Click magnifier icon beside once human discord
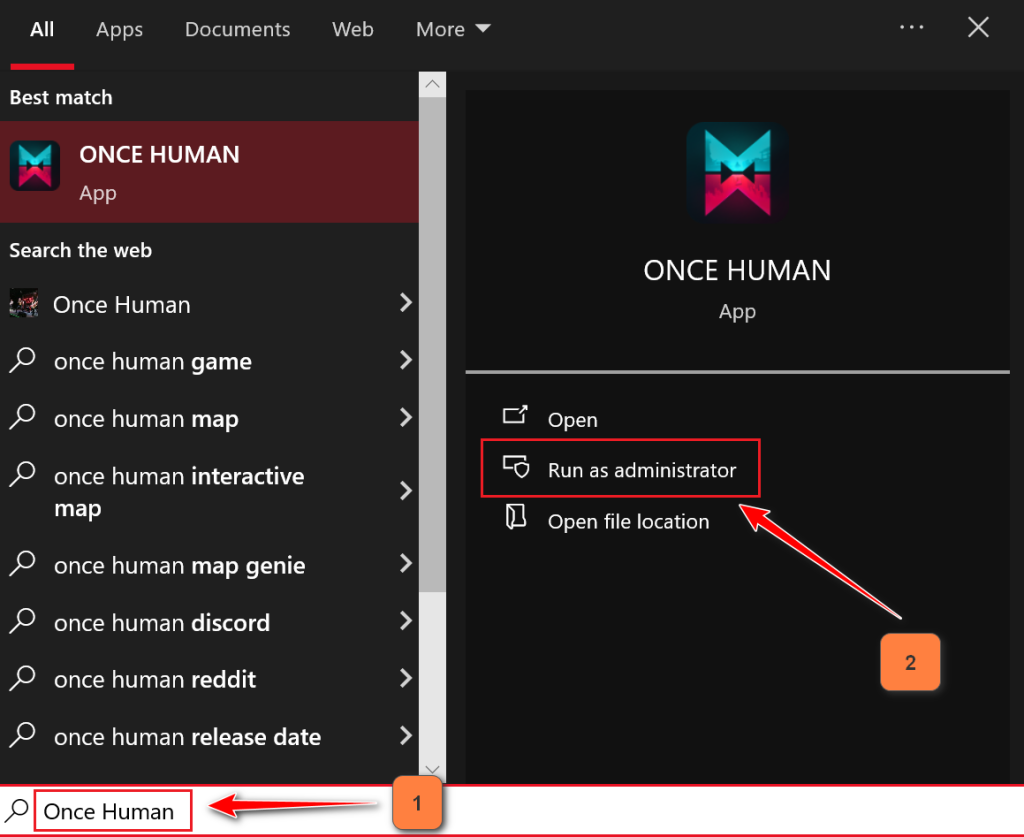 [23, 621]
